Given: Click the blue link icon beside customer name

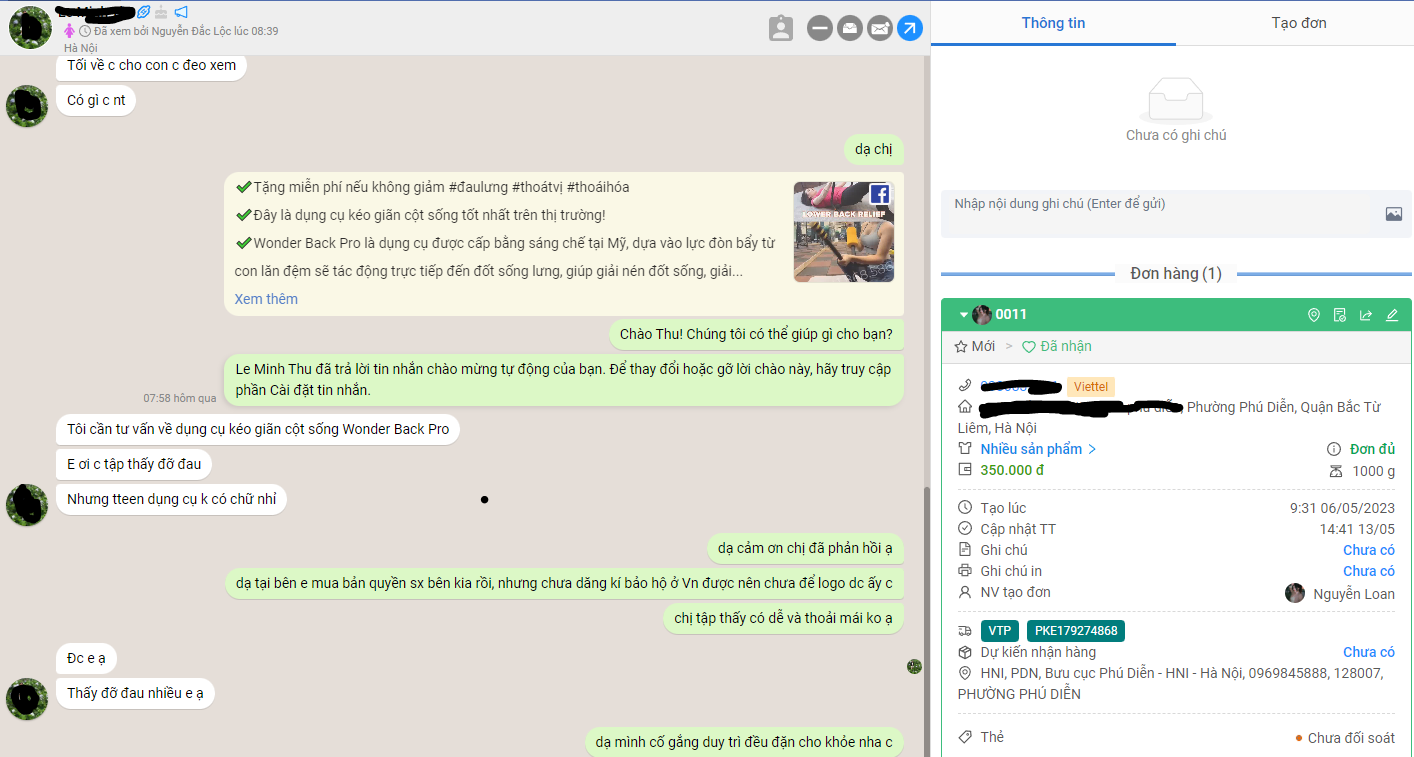Looking at the screenshot, I should tap(143, 12).
